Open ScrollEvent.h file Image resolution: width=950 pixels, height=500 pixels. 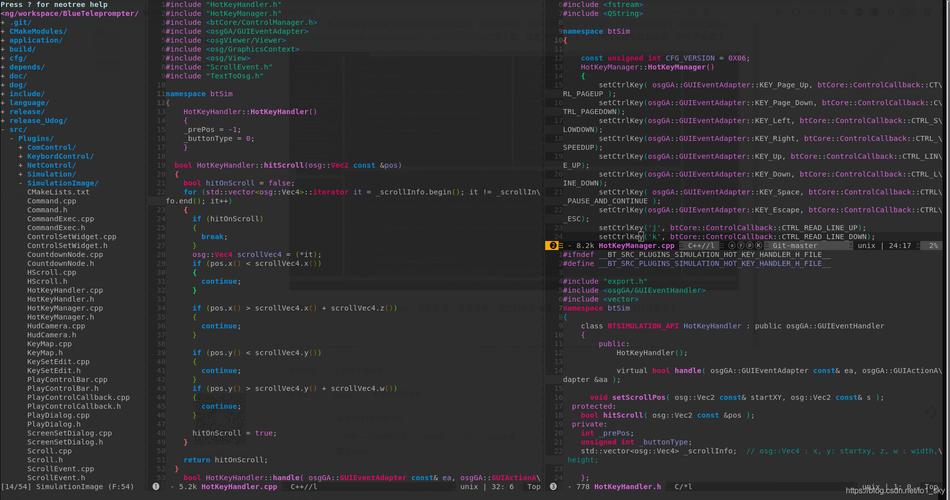(56, 478)
